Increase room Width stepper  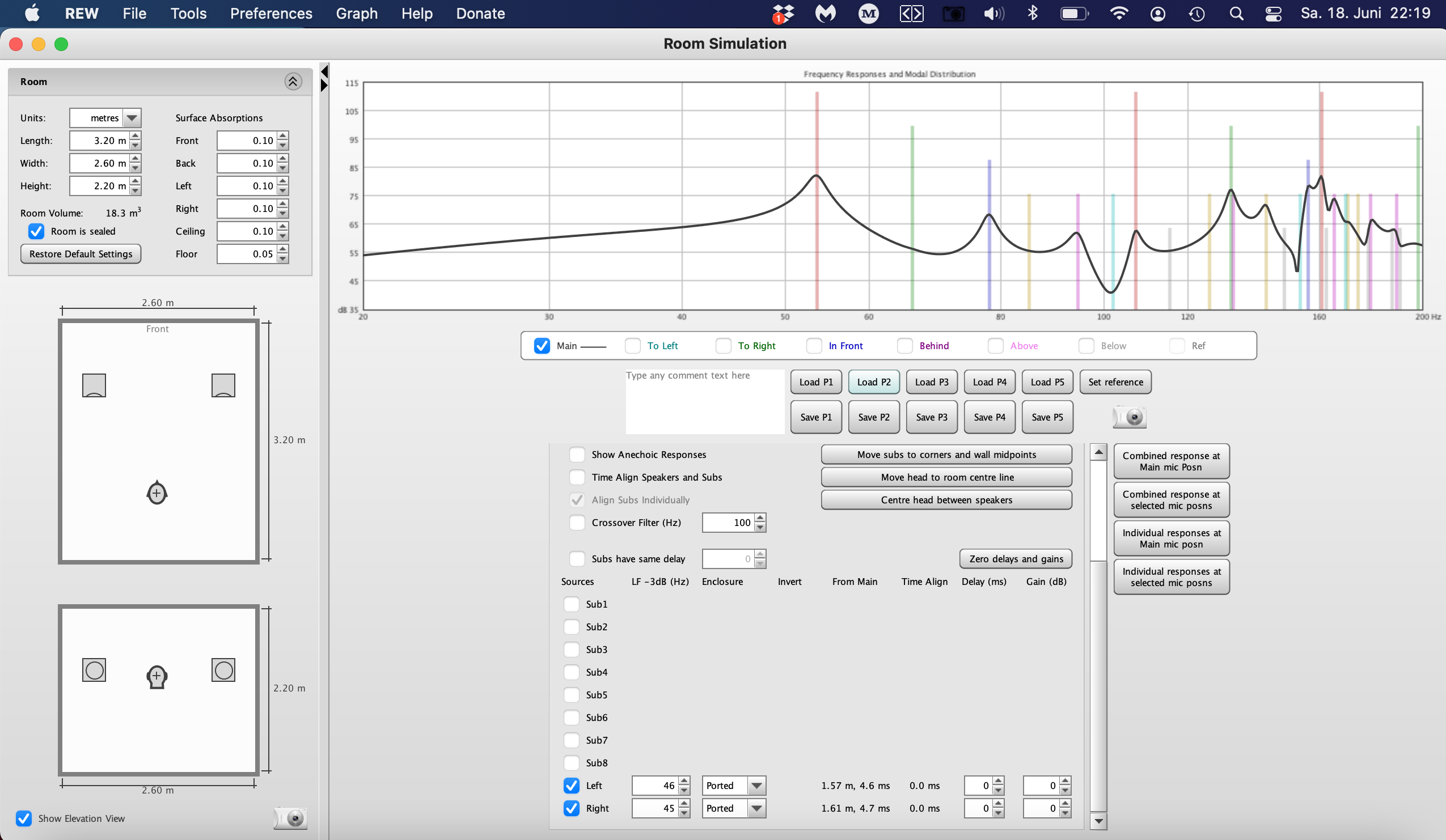[x=136, y=158]
